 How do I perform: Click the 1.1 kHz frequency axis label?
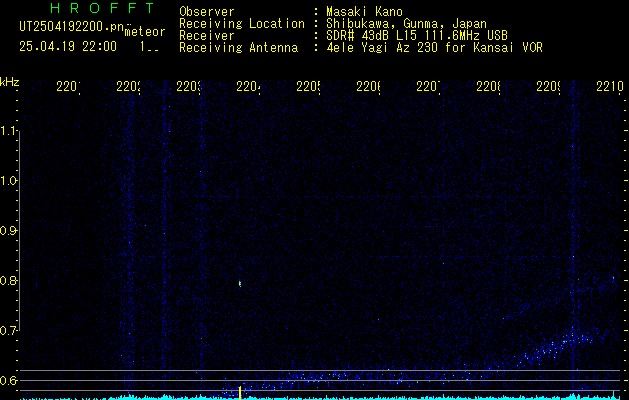8,131
